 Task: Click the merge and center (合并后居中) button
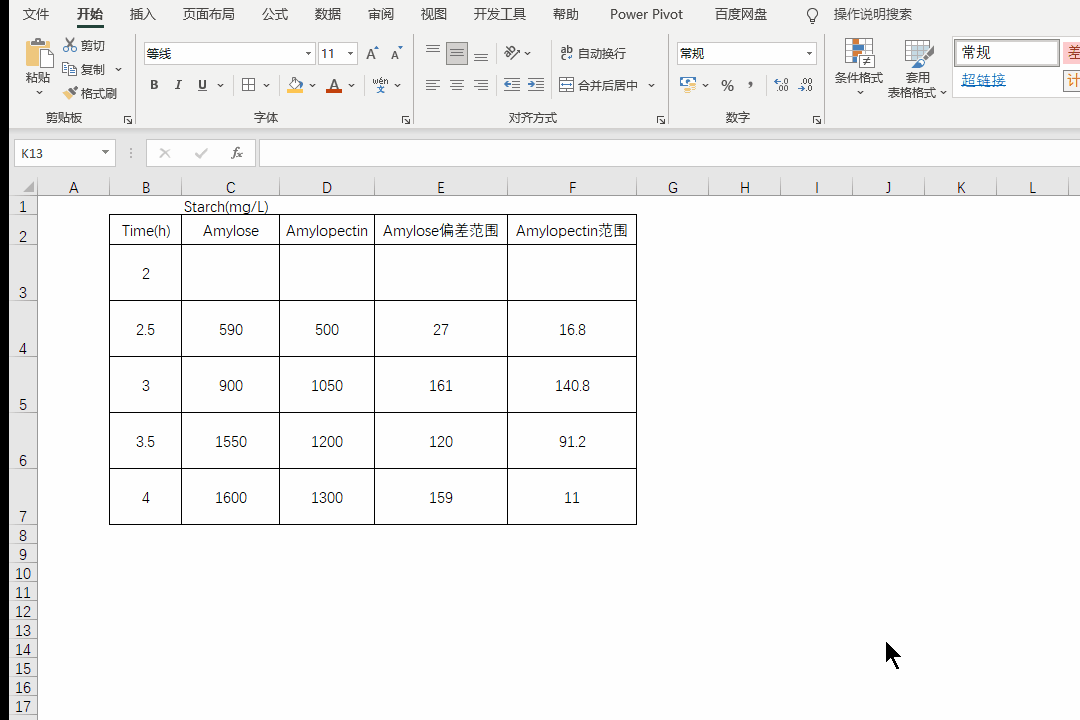click(x=599, y=85)
